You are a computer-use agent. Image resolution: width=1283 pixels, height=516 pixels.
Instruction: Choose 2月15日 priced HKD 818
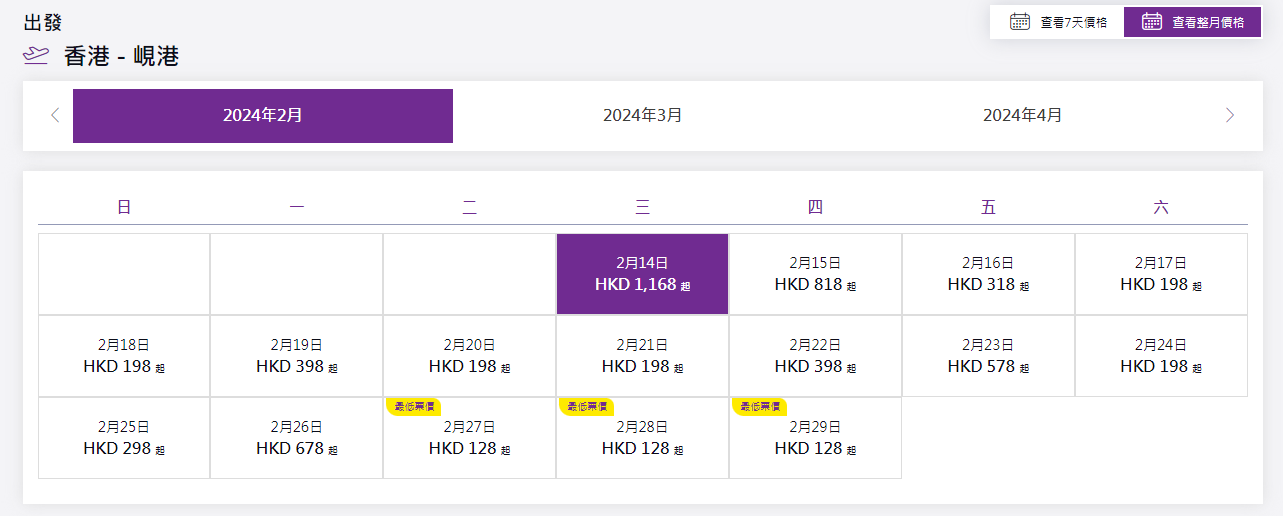(815, 274)
